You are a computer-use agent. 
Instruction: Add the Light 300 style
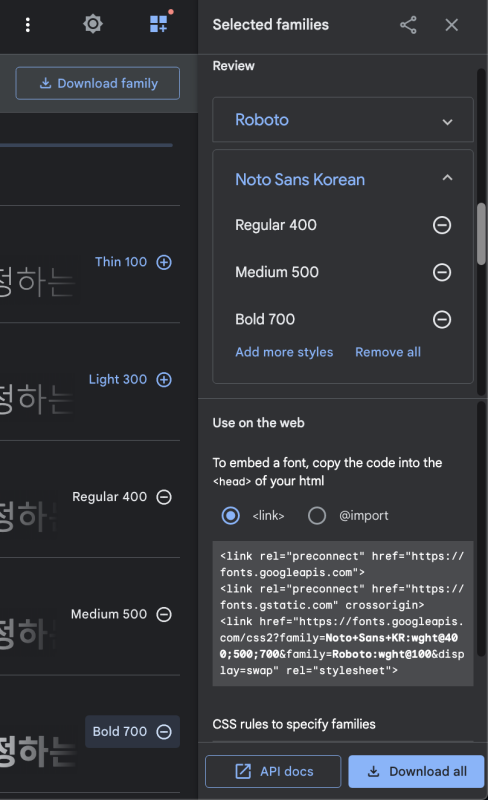164,380
